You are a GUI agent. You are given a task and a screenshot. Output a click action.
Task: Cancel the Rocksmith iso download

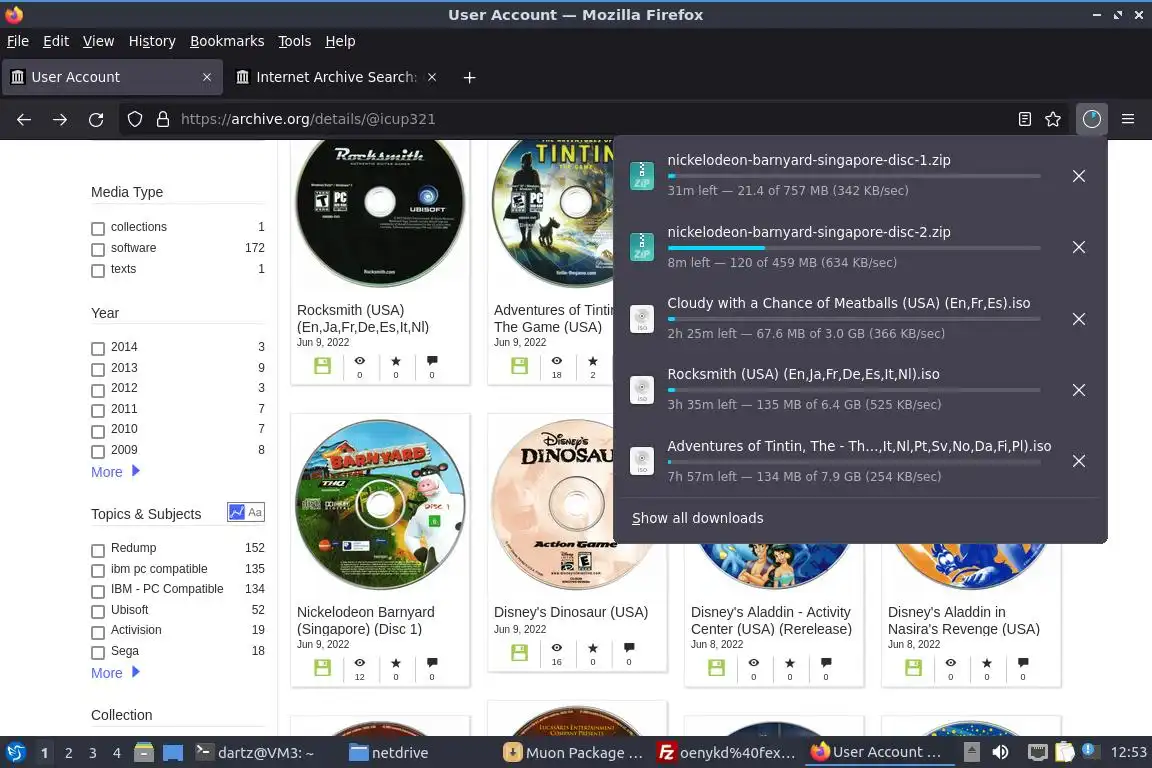point(1079,390)
